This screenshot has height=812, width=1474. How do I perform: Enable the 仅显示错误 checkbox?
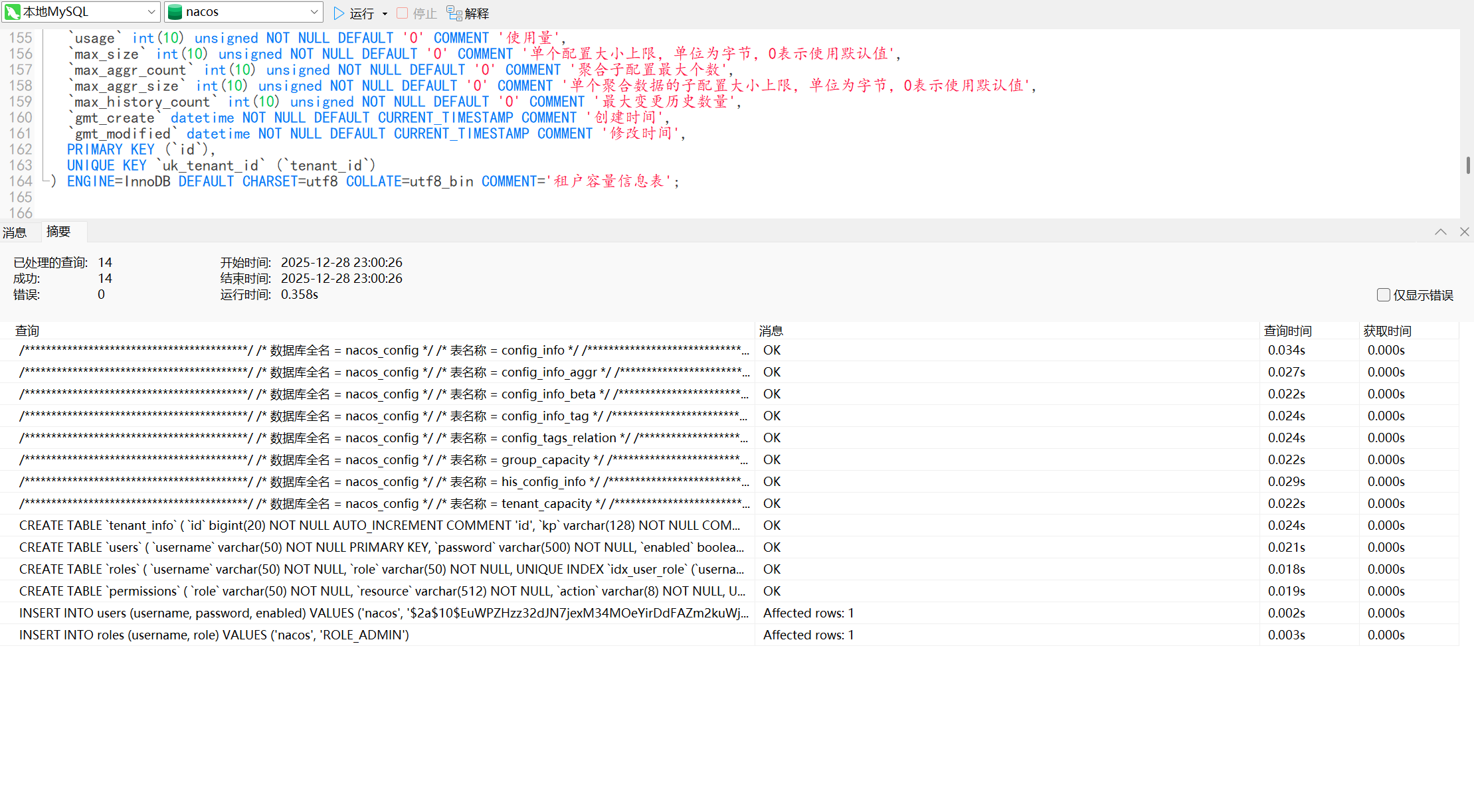click(x=1384, y=295)
